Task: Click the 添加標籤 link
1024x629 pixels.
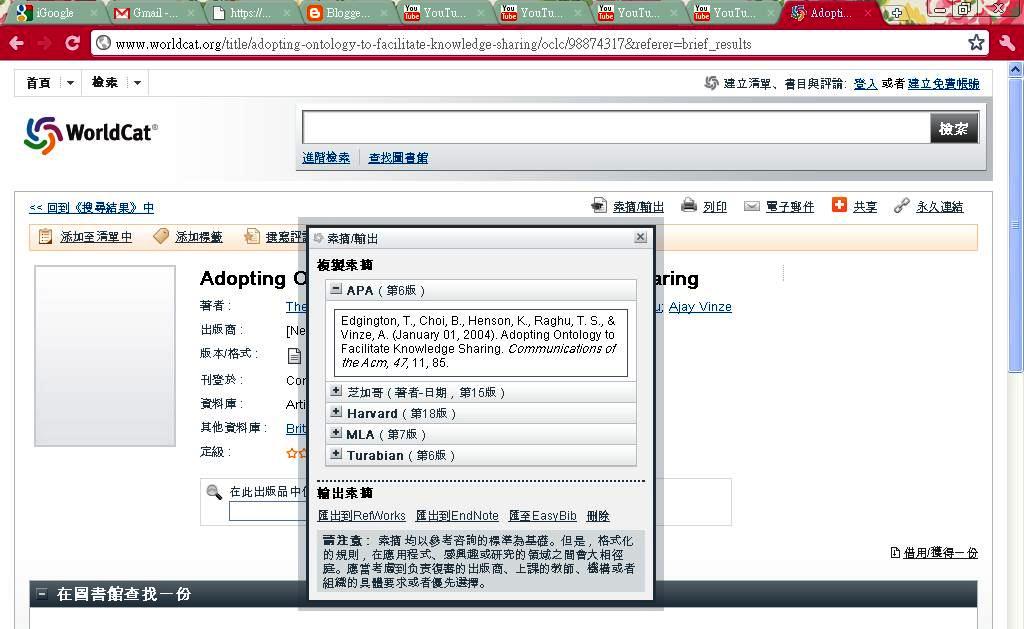Action: (x=199, y=236)
